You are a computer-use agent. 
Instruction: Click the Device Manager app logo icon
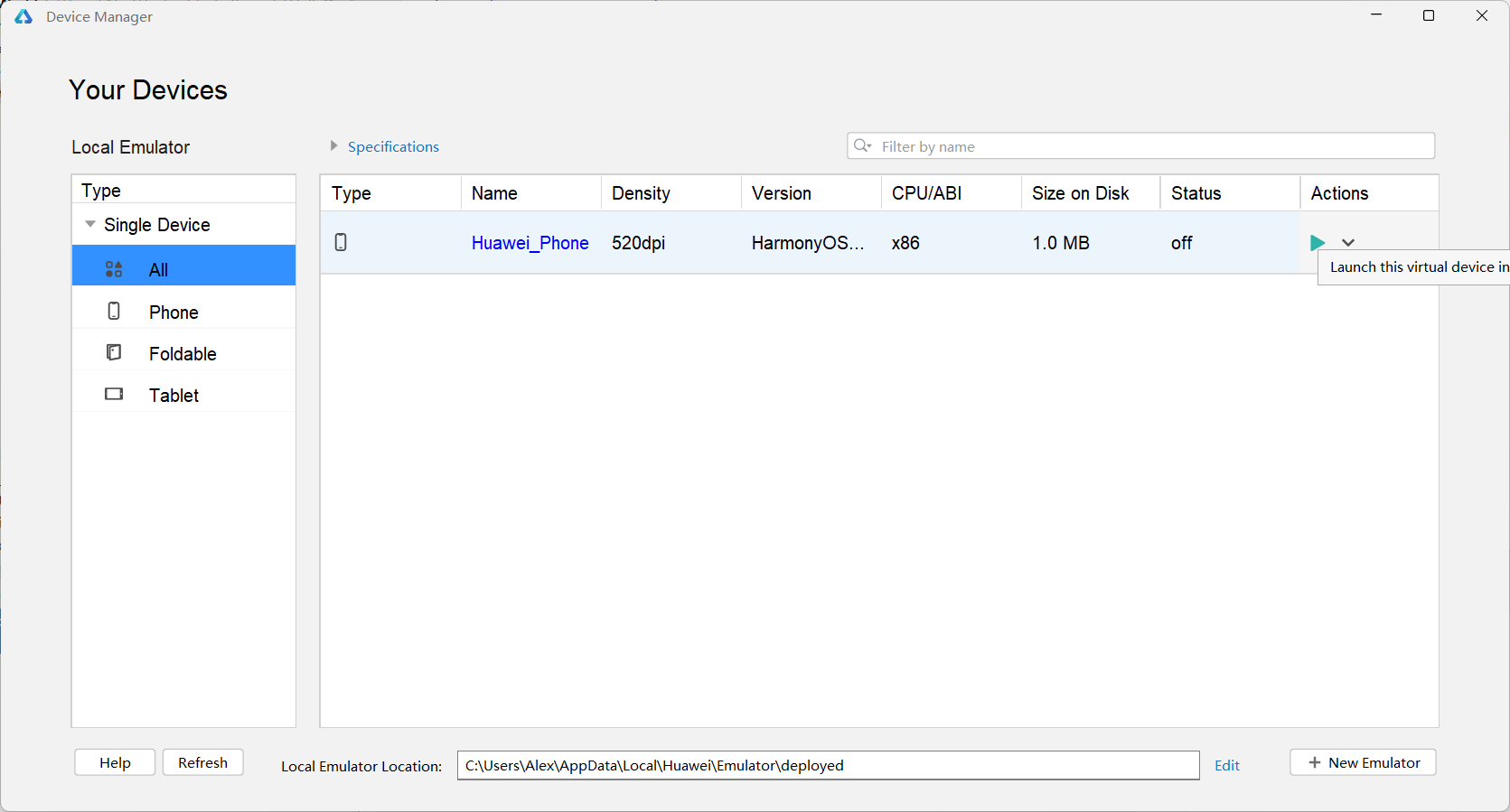[x=23, y=16]
